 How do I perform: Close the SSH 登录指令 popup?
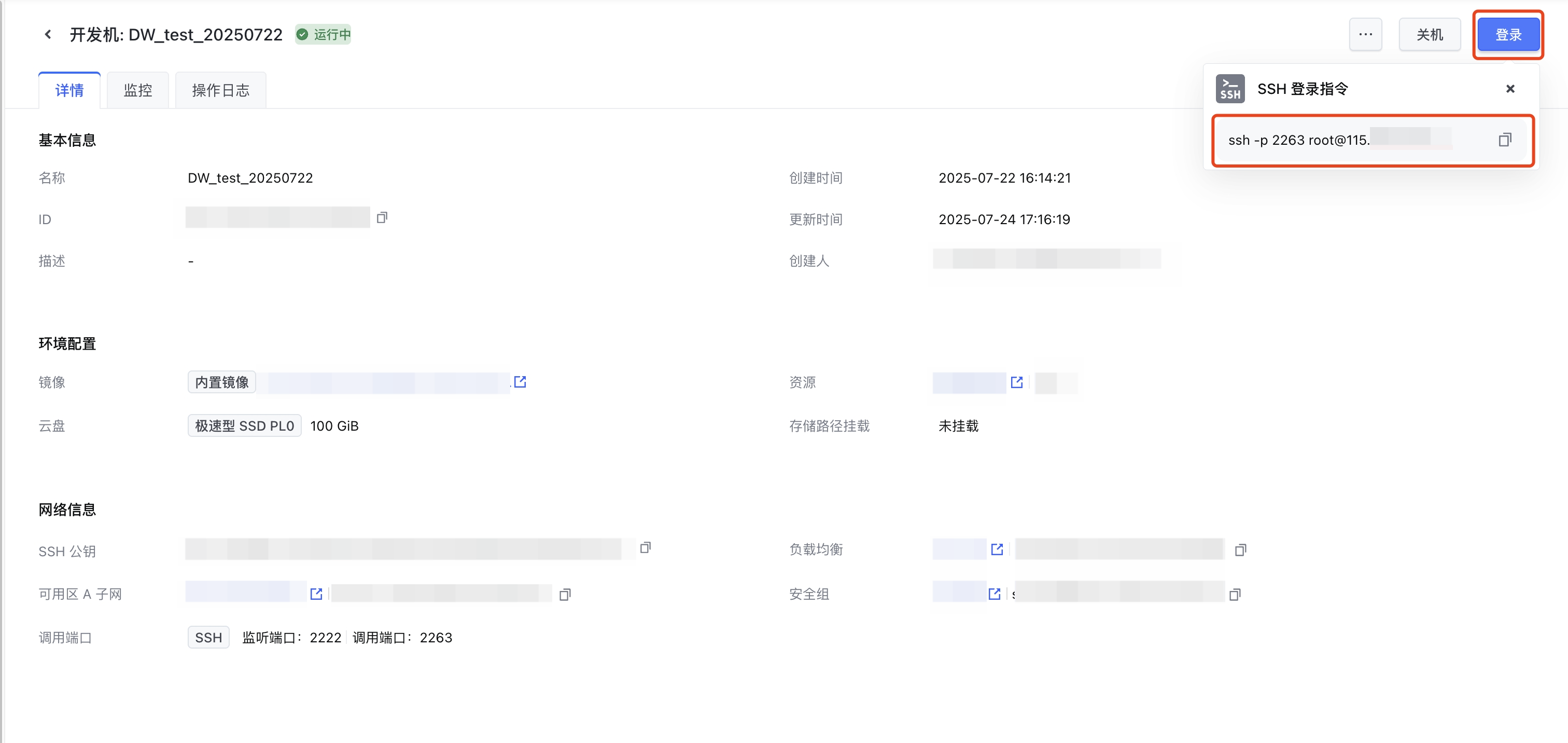(x=1509, y=89)
